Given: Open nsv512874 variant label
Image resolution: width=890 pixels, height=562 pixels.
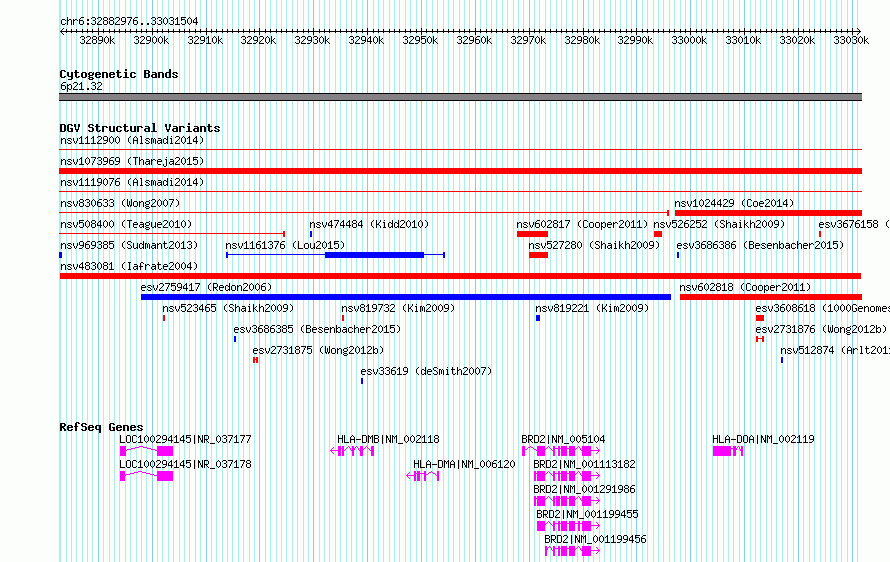Looking at the screenshot, I should [834, 350].
